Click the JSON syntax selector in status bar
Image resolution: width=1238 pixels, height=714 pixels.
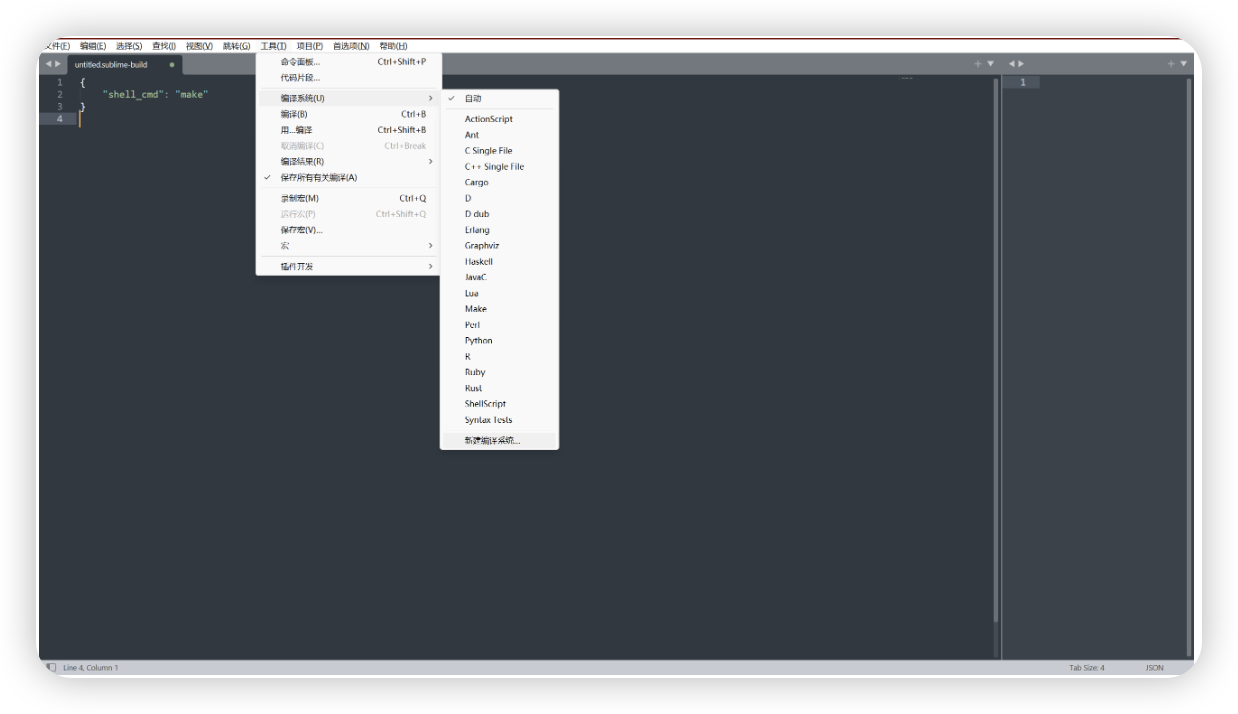[x=1154, y=667]
